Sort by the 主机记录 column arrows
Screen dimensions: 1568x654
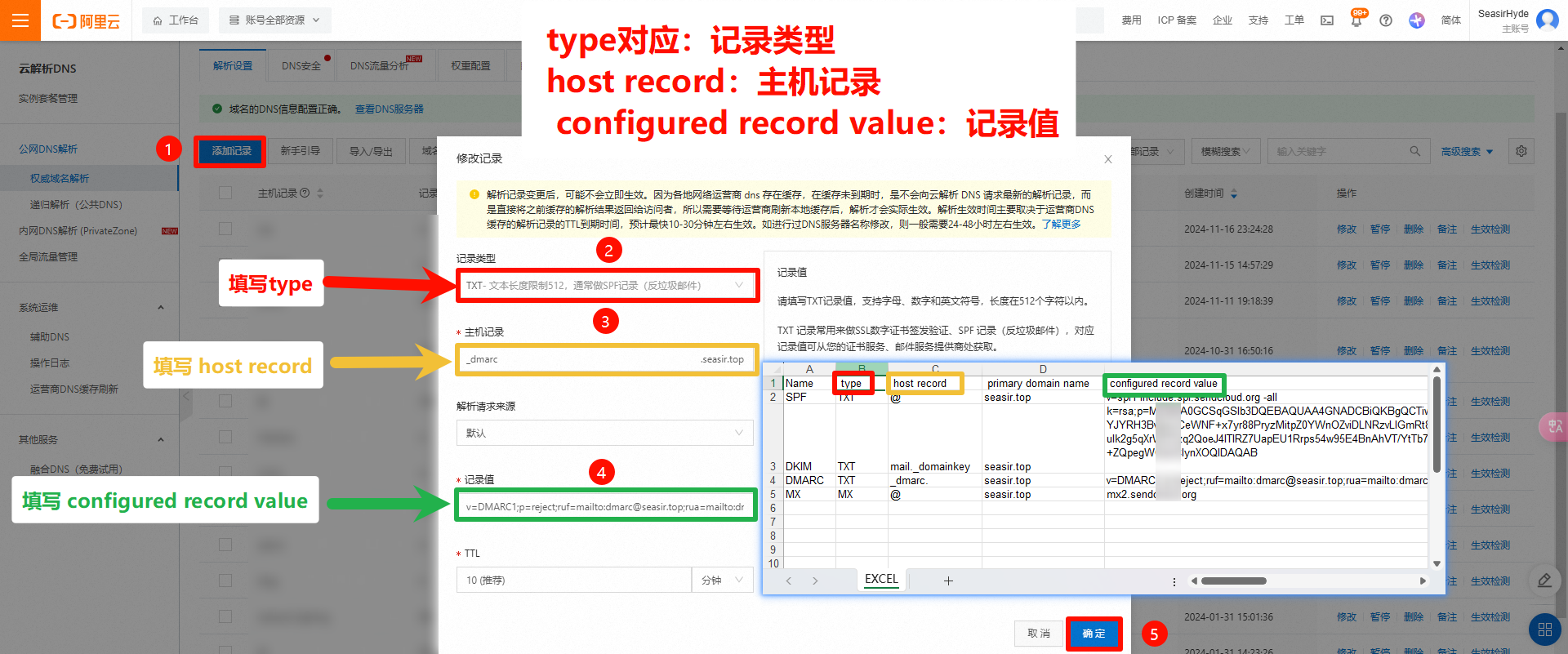[320, 194]
